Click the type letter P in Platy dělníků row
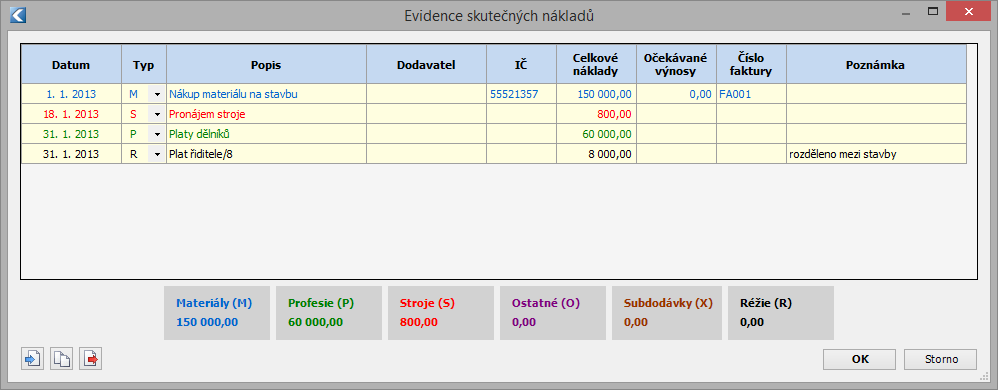998x390 pixels. click(134, 134)
